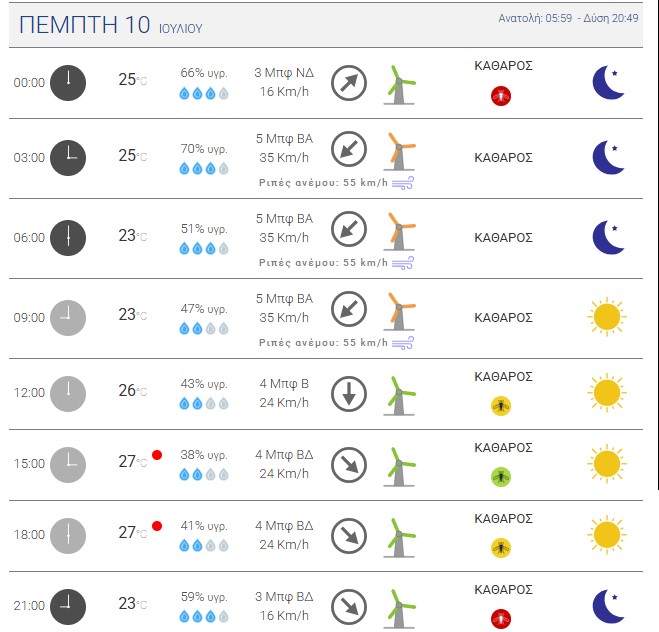Click the red mosquito icon at 00:00

502,95
